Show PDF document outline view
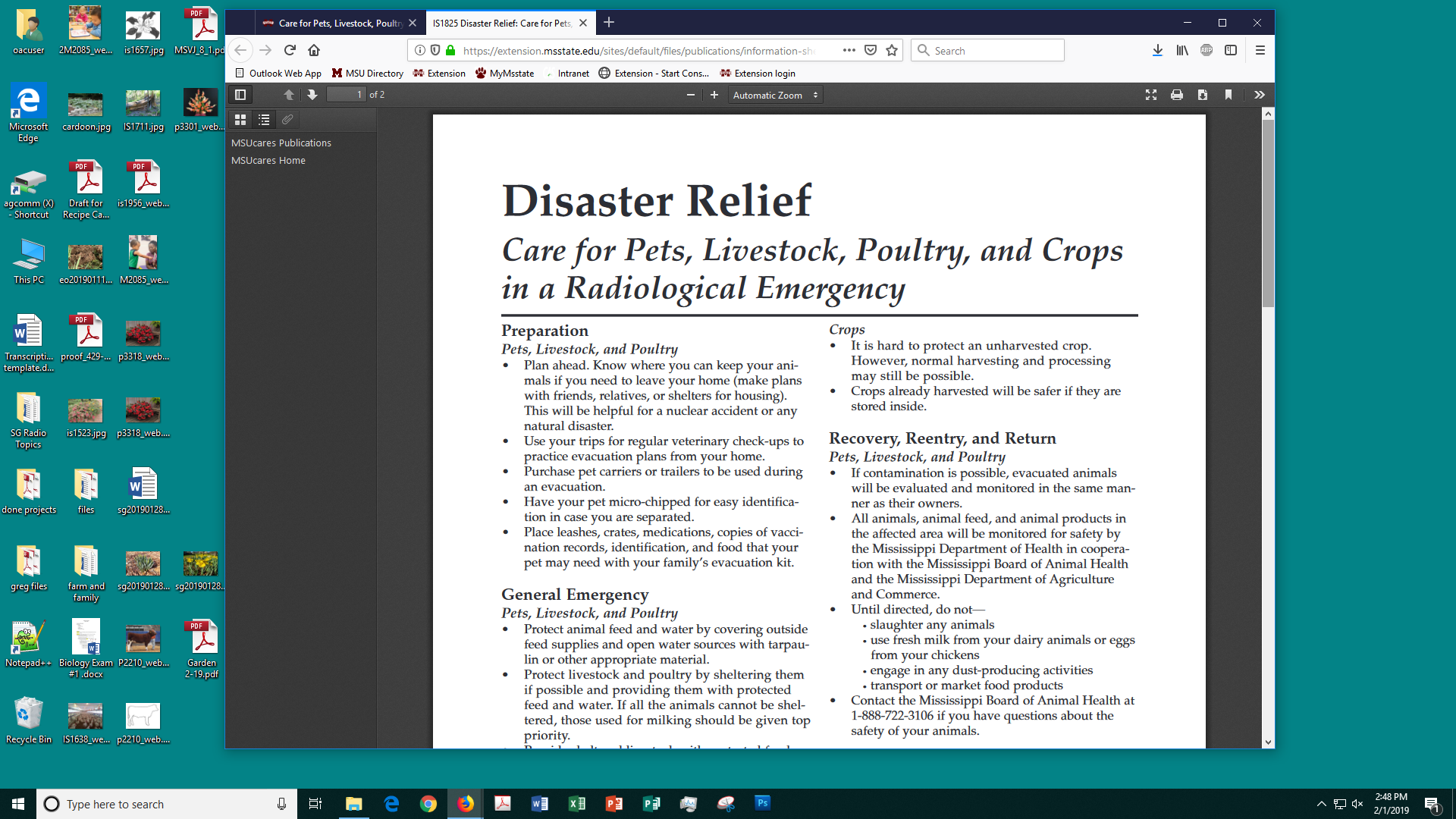This screenshot has width=1456, height=819. point(264,120)
